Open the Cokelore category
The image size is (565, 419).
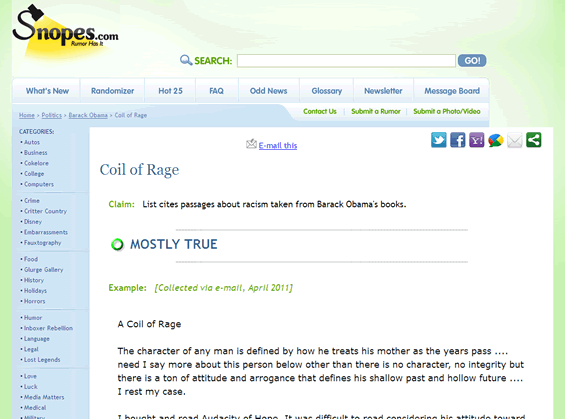(x=36, y=163)
